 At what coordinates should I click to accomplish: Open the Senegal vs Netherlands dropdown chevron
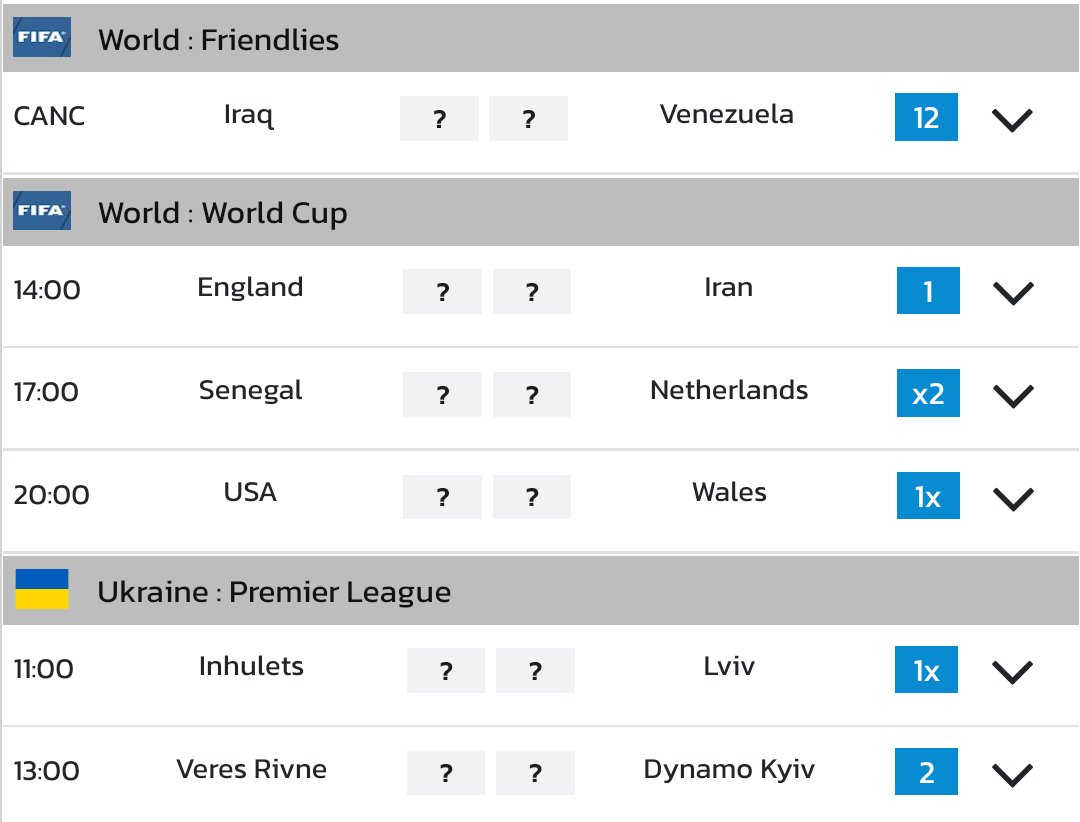tap(1012, 395)
